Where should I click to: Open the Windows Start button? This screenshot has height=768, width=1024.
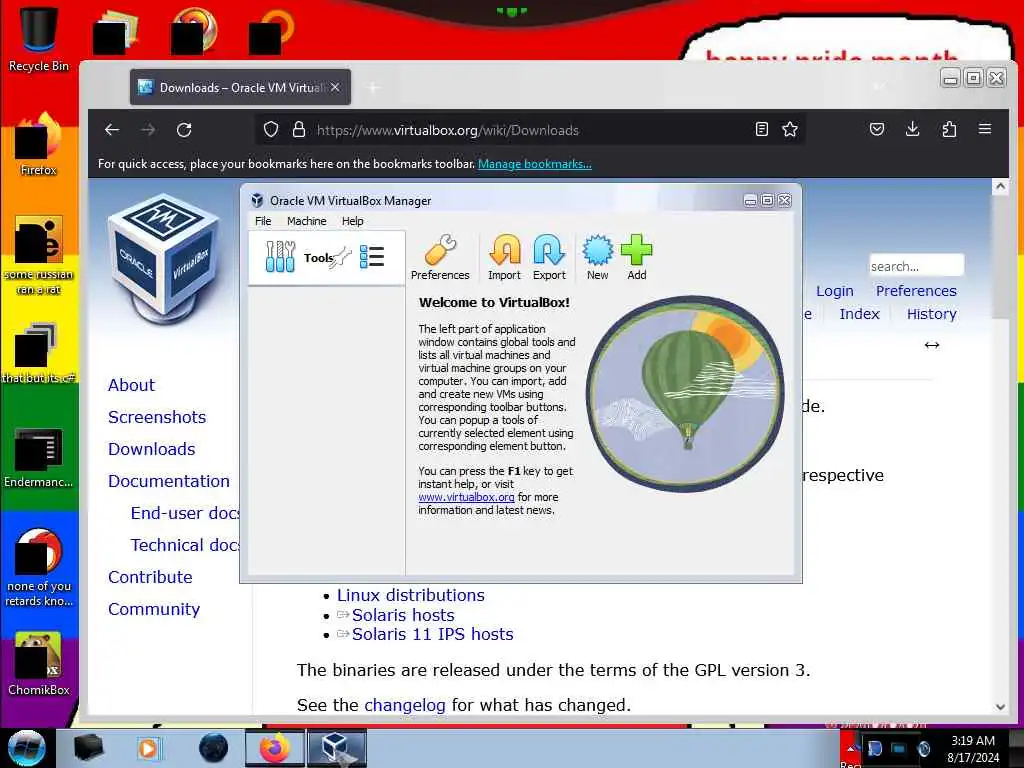[x=26, y=748]
